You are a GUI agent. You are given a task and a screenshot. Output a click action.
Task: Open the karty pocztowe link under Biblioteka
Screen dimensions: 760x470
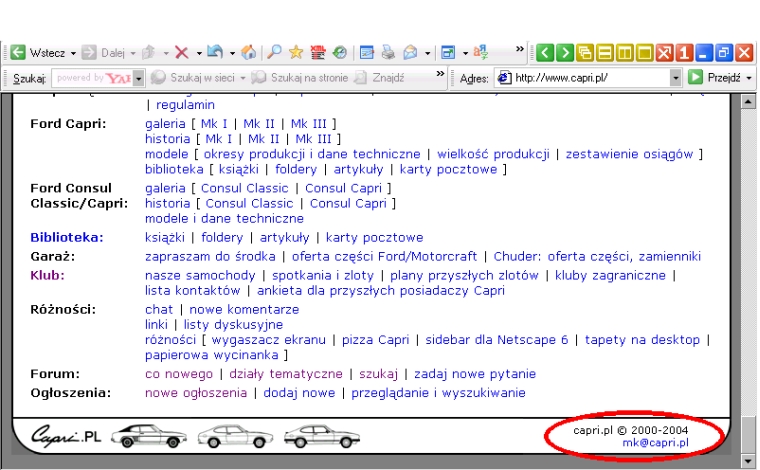[374, 238]
